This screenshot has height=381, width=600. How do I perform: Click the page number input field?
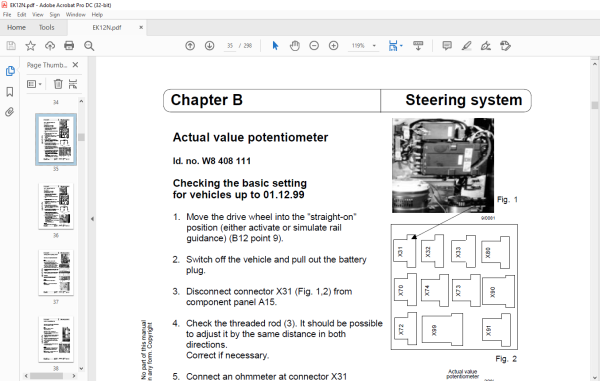pyautogui.click(x=230, y=46)
